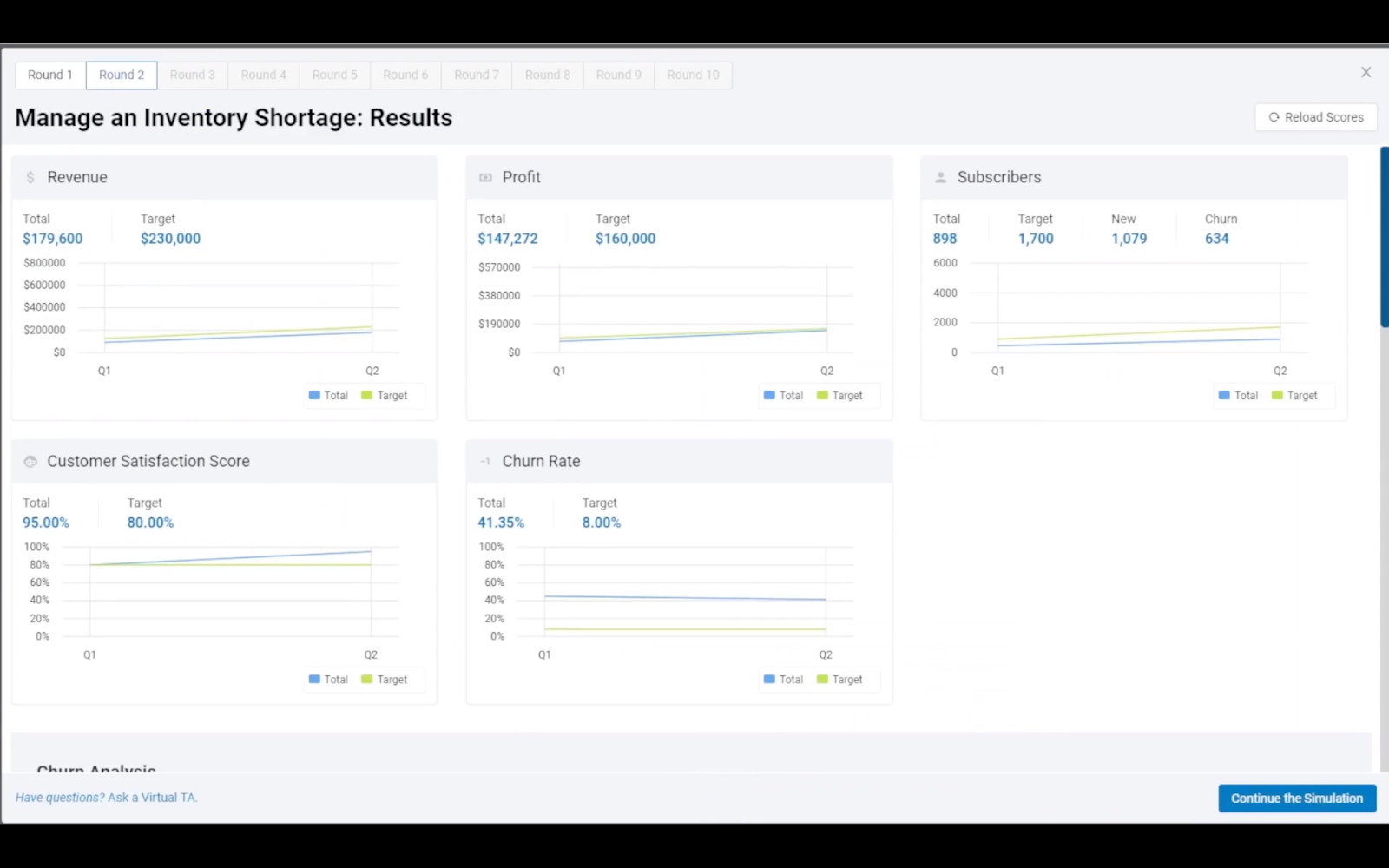Switch to the Round 8 tab
1389x868 pixels.
(548, 75)
